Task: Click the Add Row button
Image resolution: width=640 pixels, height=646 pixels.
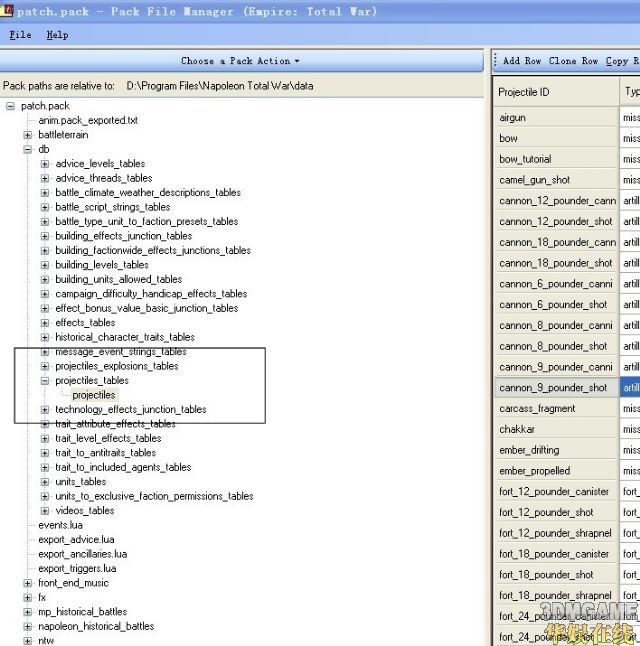Action: (522, 61)
